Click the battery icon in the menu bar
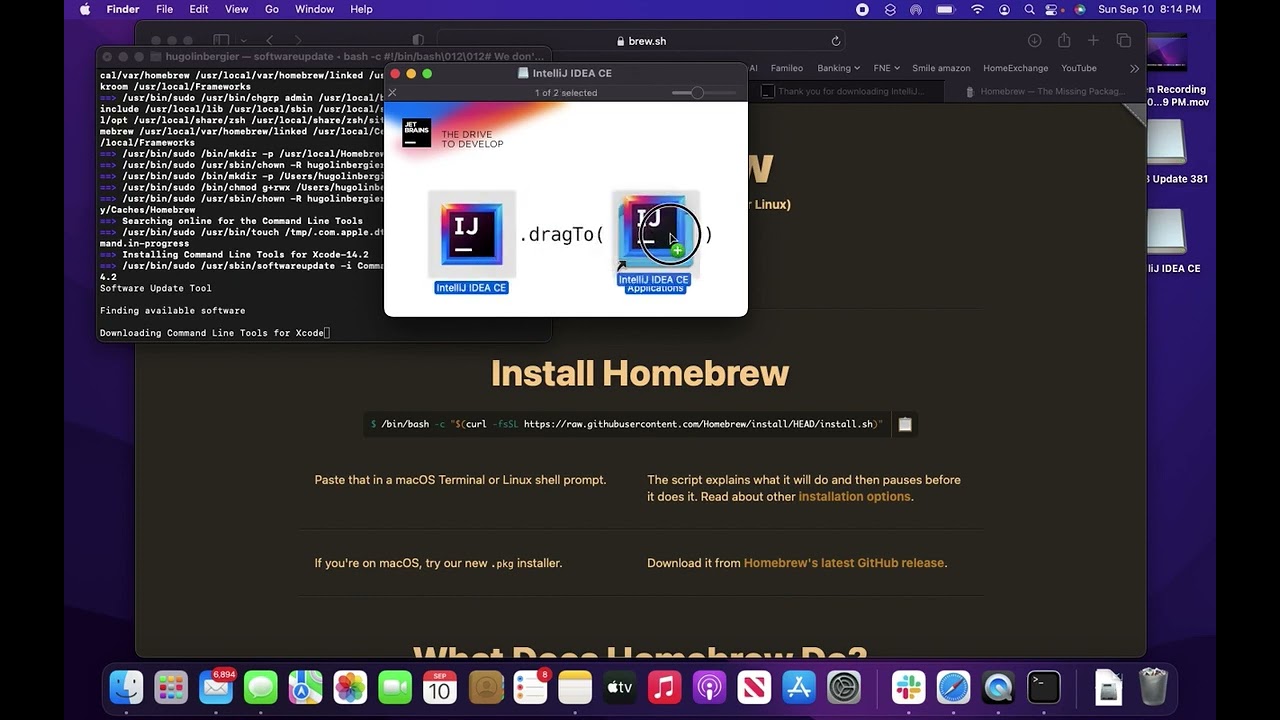 [x=945, y=9]
